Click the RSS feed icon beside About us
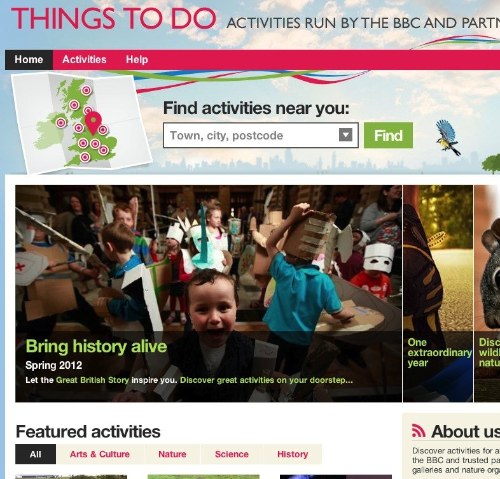500x479 pixels. (x=418, y=431)
